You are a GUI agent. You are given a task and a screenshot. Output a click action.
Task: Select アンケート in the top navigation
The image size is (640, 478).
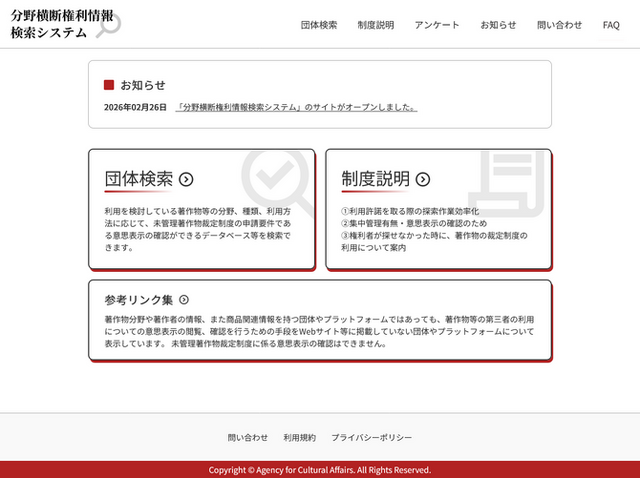pos(437,25)
